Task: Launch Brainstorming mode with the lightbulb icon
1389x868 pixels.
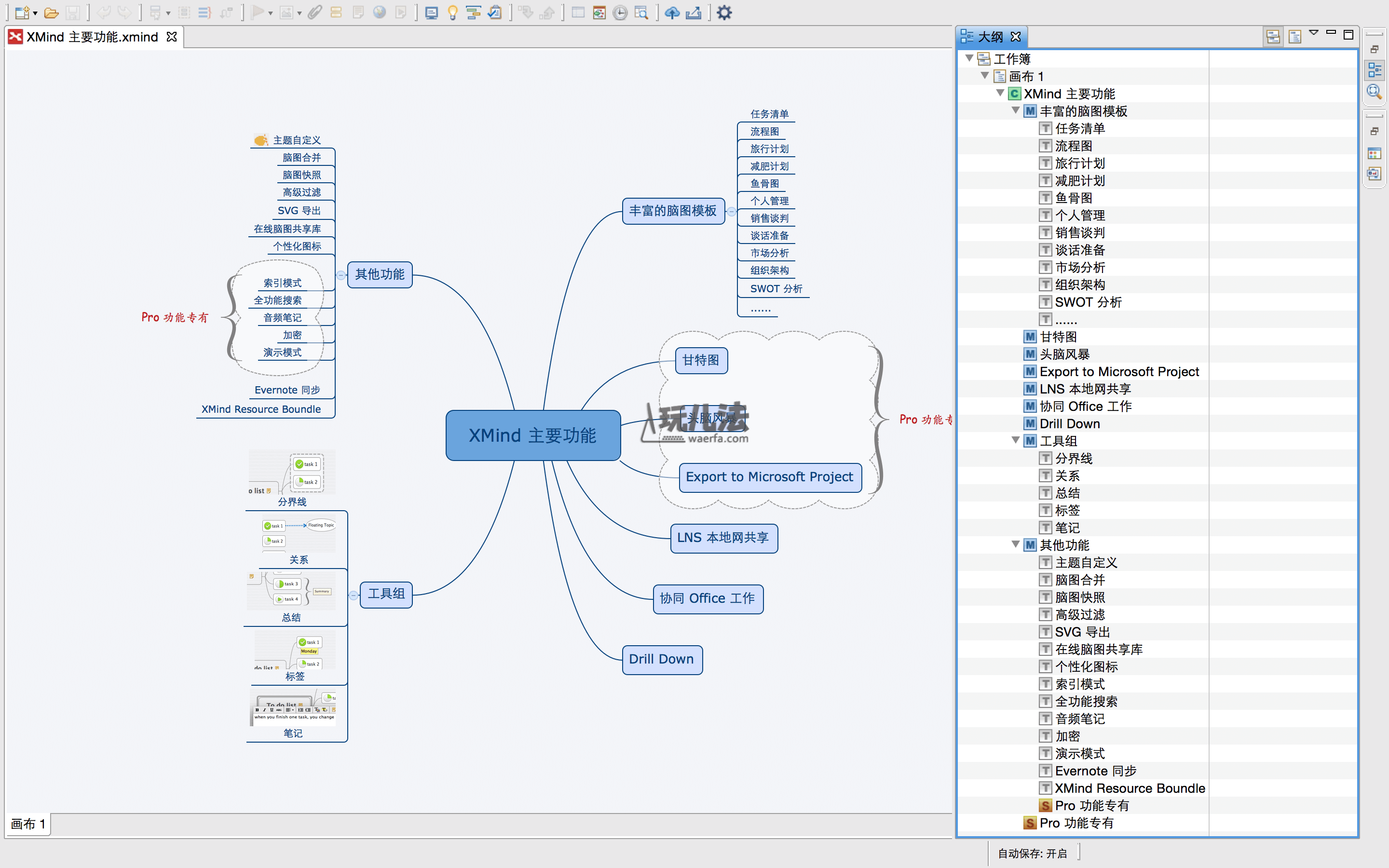Action: pyautogui.click(x=453, y=13)
